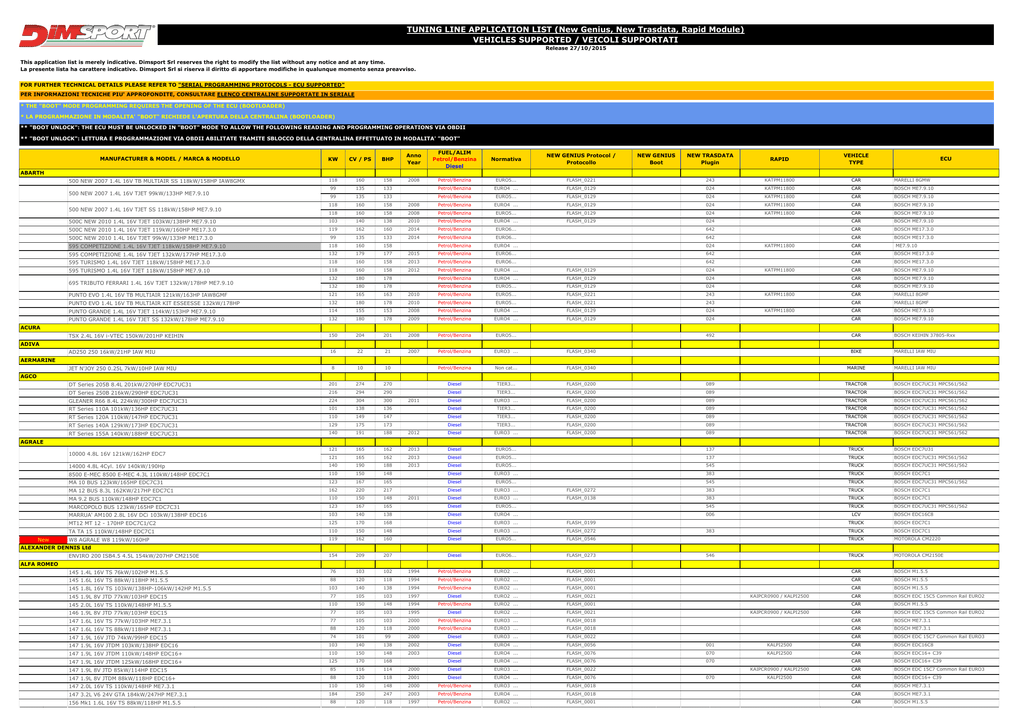The width and height of the screenshot is (1024, 724).
Task: Open the "ELENCO CENTRALINE SUPPORTATE IN SERIALE" link
Action: pyautogui.click(x=285, y=95)
